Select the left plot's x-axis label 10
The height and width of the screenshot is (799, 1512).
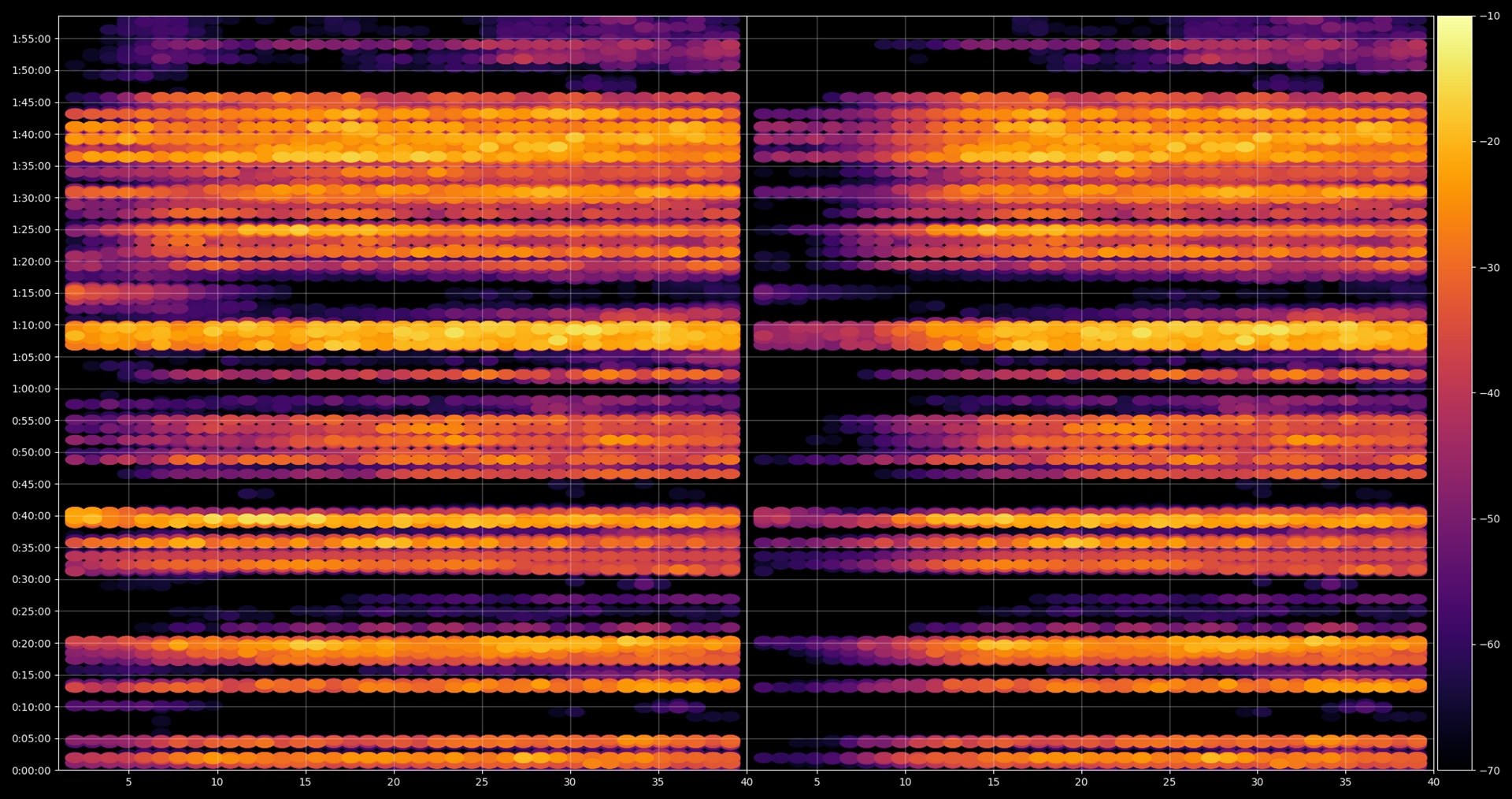217,782
